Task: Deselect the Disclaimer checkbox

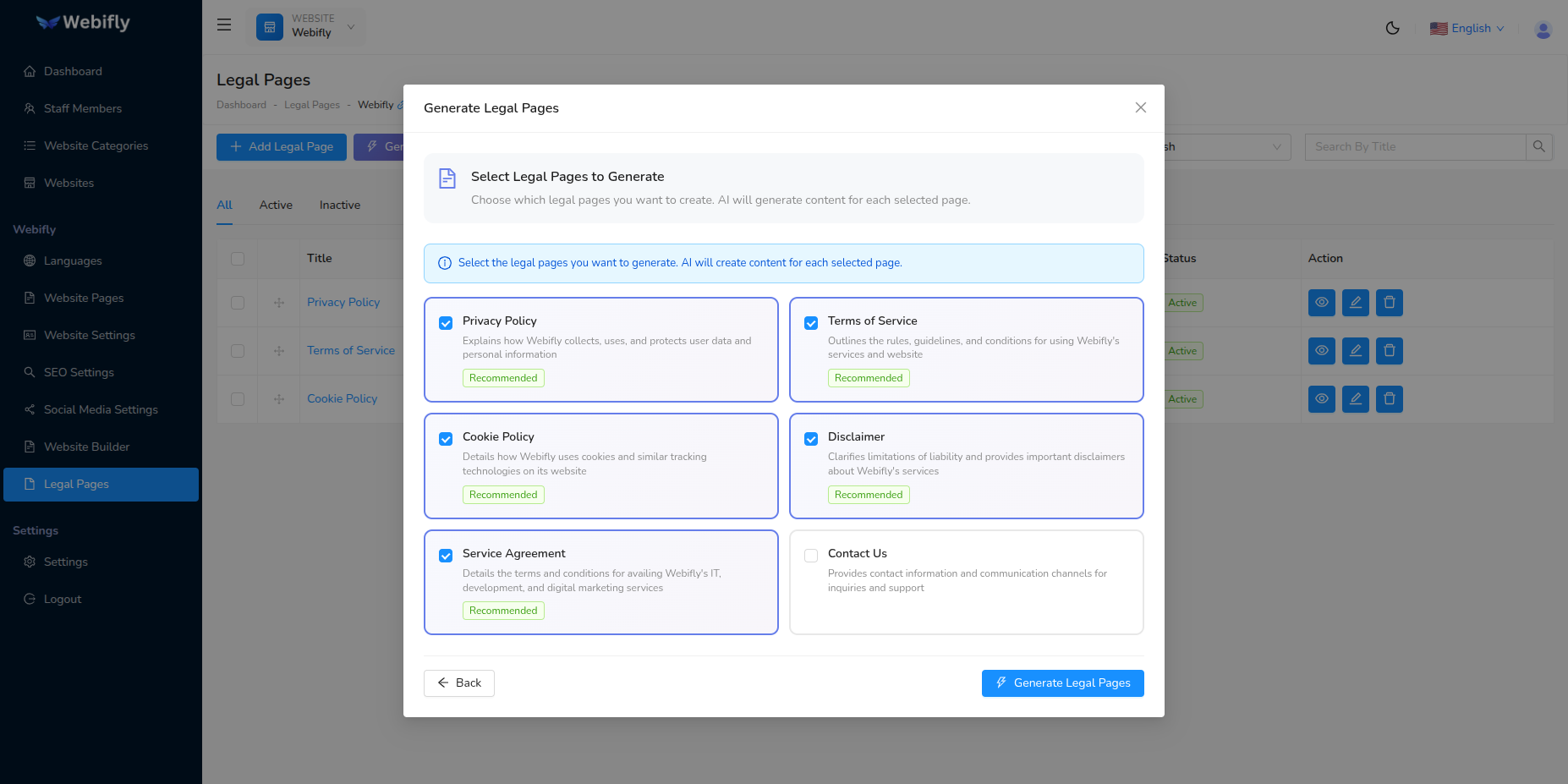Action: tap(811, 439)
